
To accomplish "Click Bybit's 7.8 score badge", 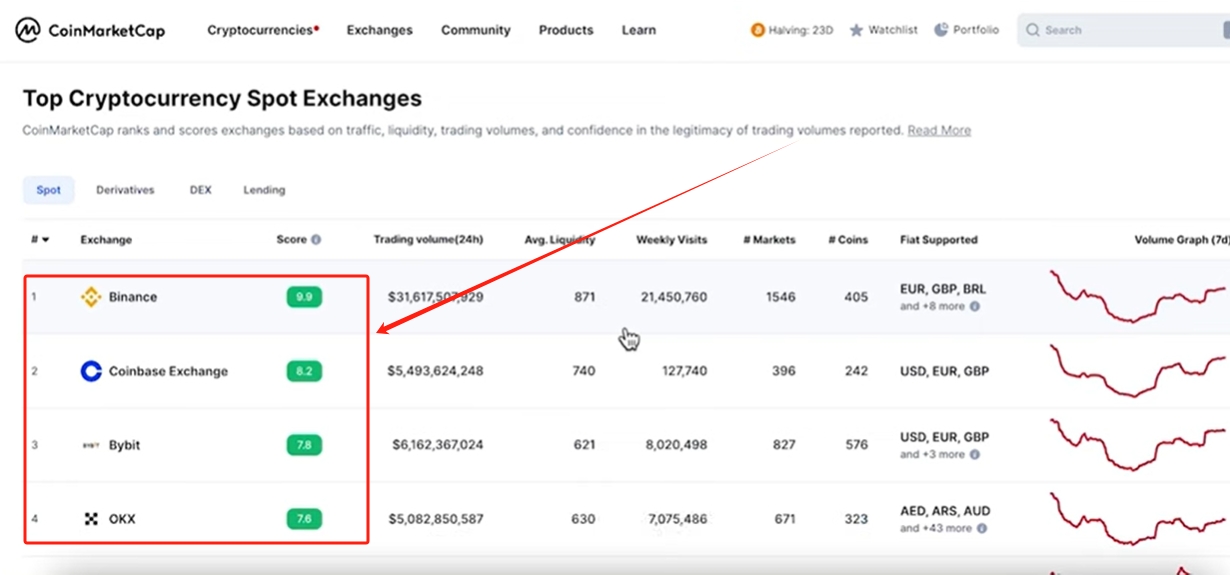I will [x=304, y=445].
